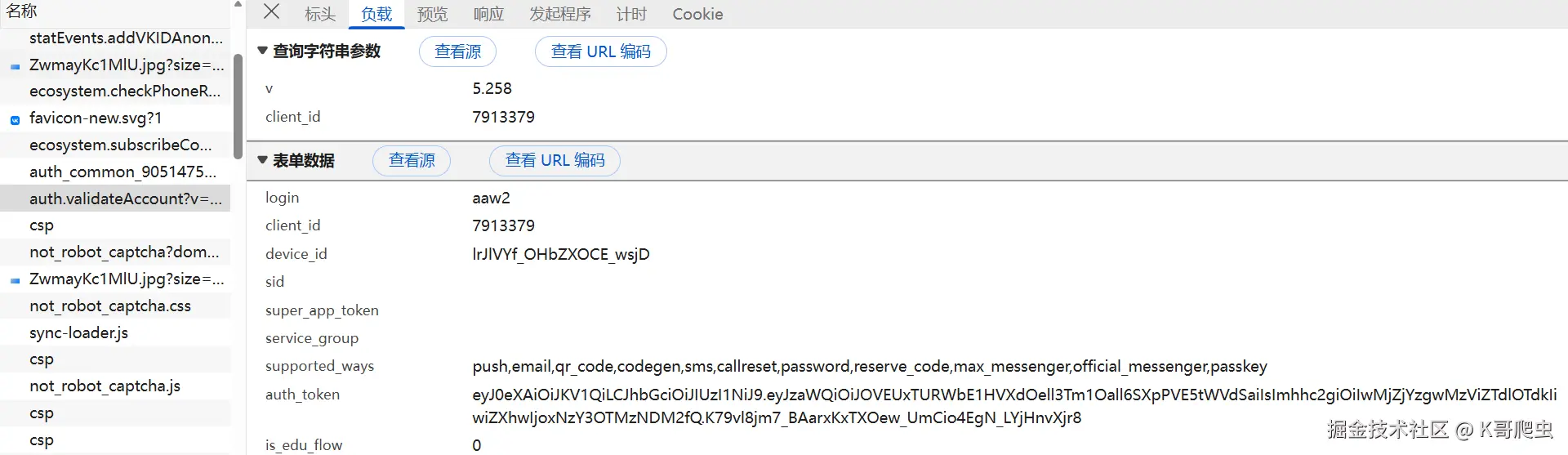The width and height of the screenshot is (1568, 455).
Task: Open the Cookie tab
Action: [697, 14]
